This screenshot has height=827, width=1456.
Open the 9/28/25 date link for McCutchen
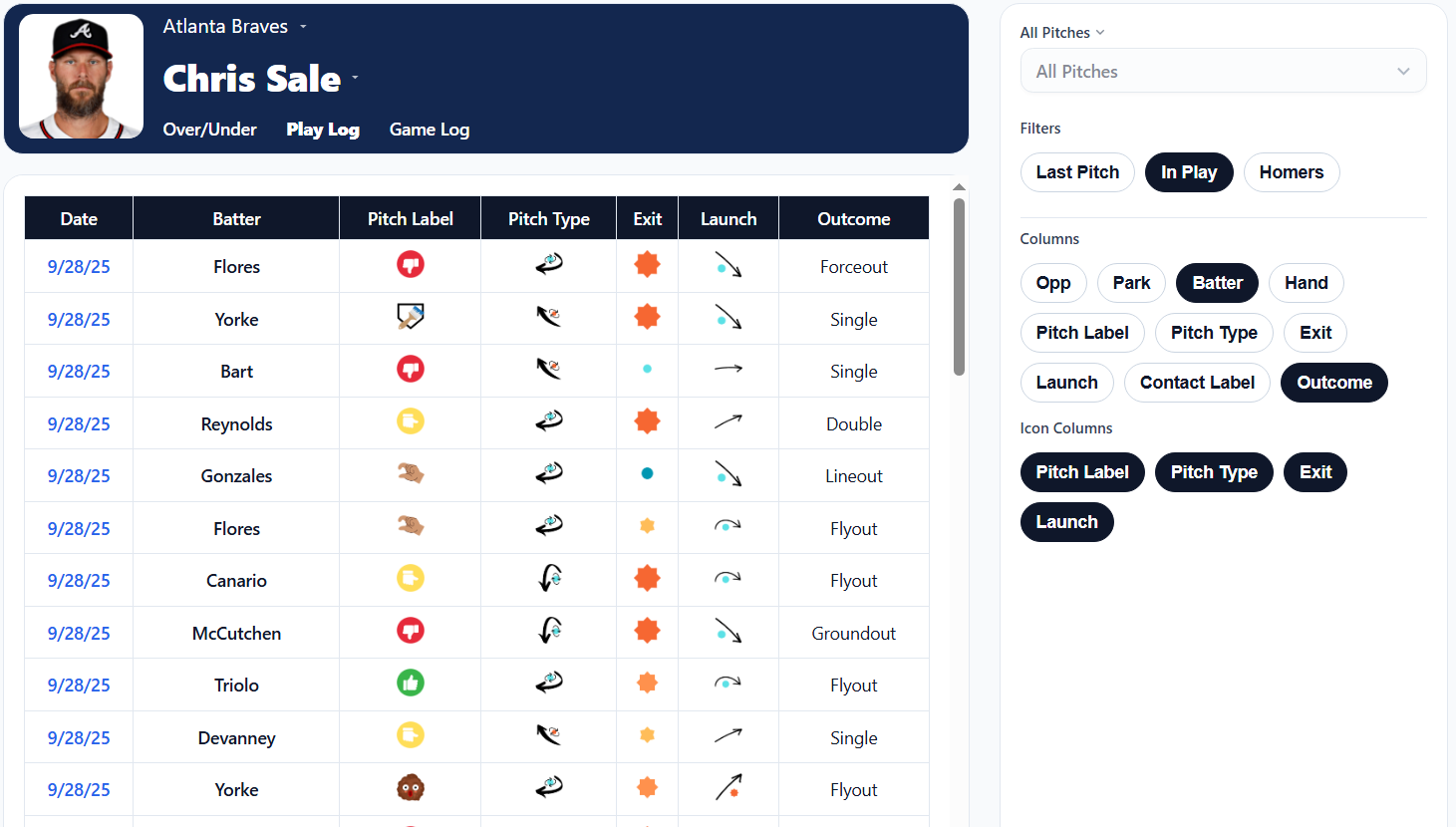click(79, 634)
